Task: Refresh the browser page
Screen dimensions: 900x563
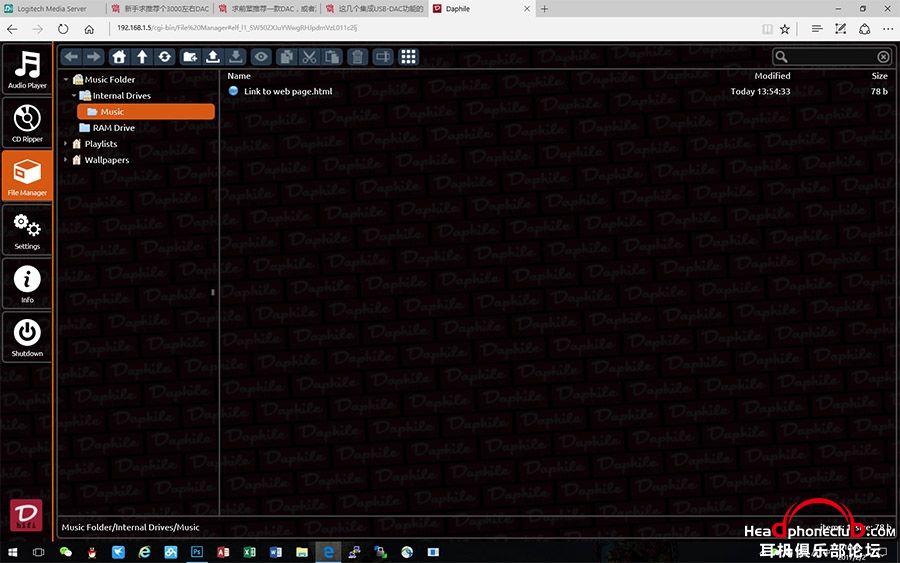Action: click(x=63, y=29)
